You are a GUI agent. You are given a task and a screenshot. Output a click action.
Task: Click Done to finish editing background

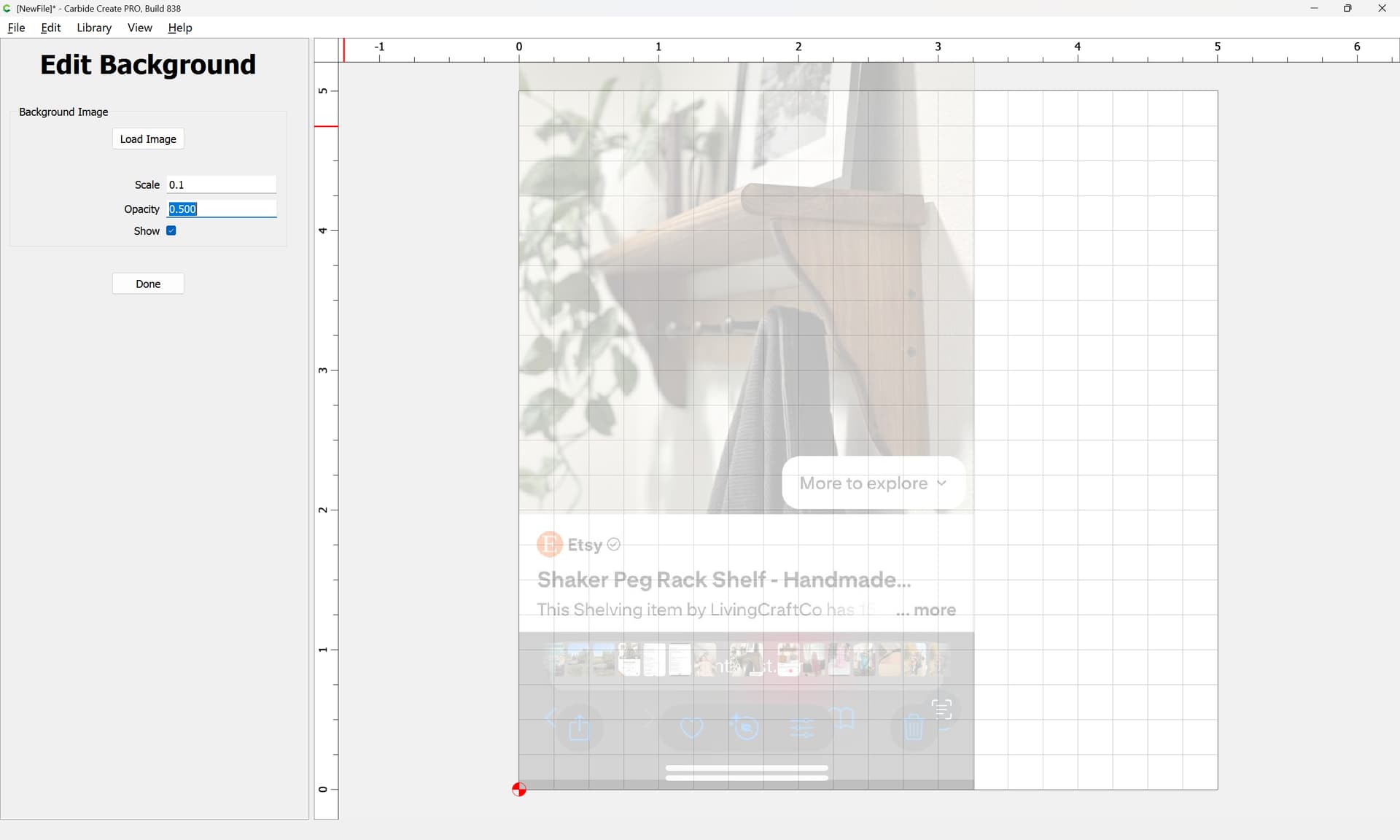(x=148, y=284)
